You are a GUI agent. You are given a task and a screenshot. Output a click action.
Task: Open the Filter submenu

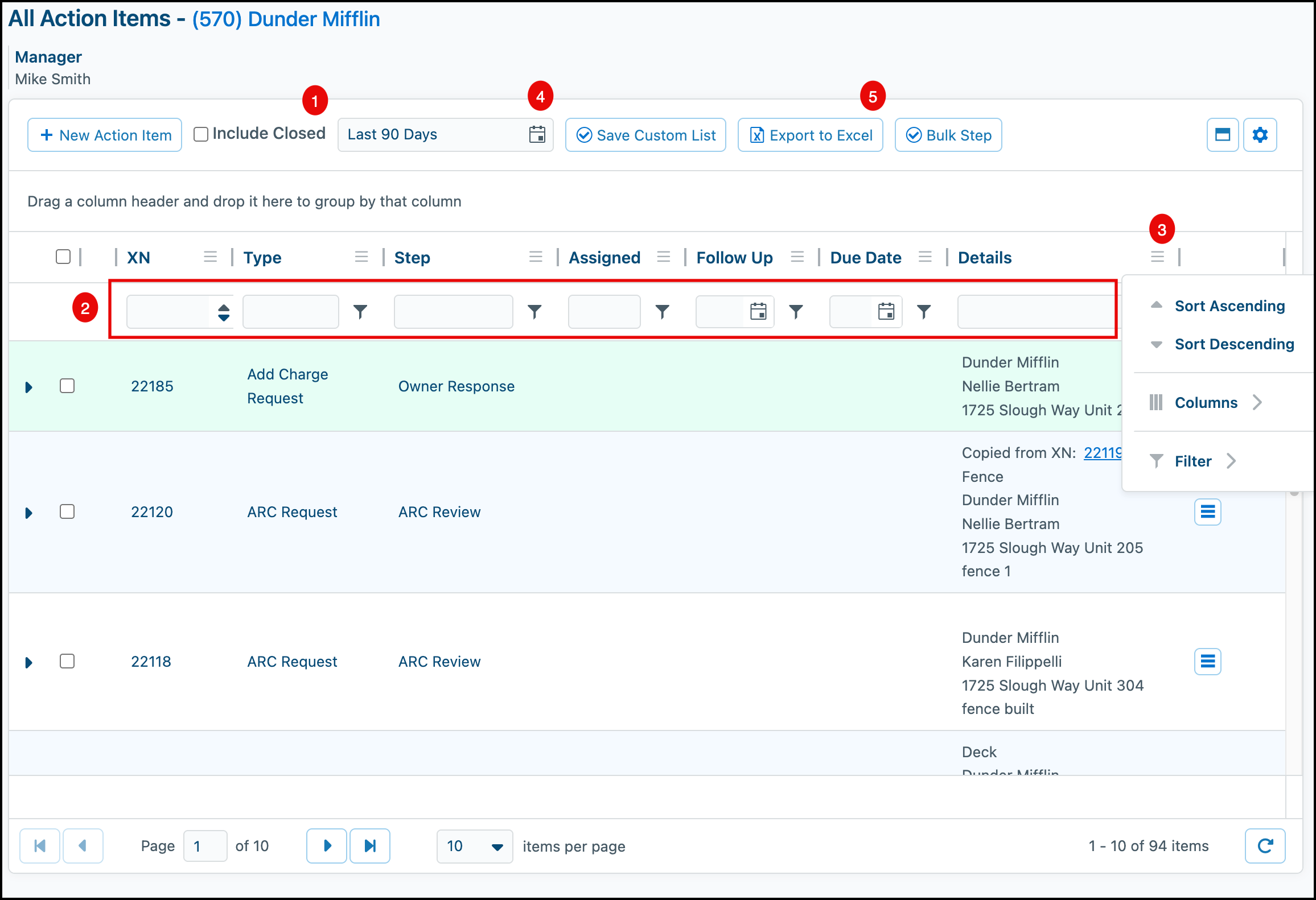point(1193,461)
